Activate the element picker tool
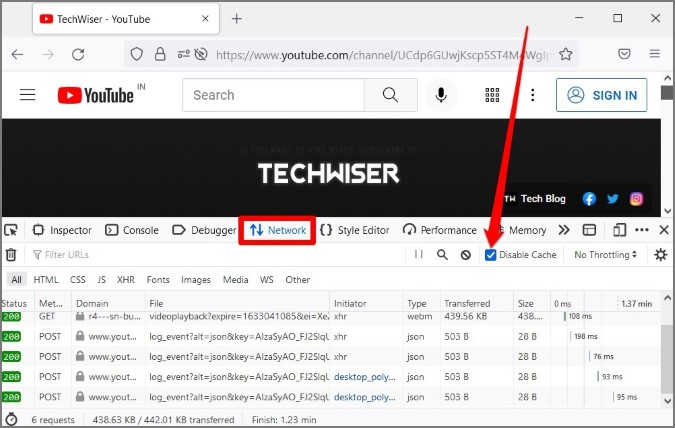675x428 pixels. point(11,230)
